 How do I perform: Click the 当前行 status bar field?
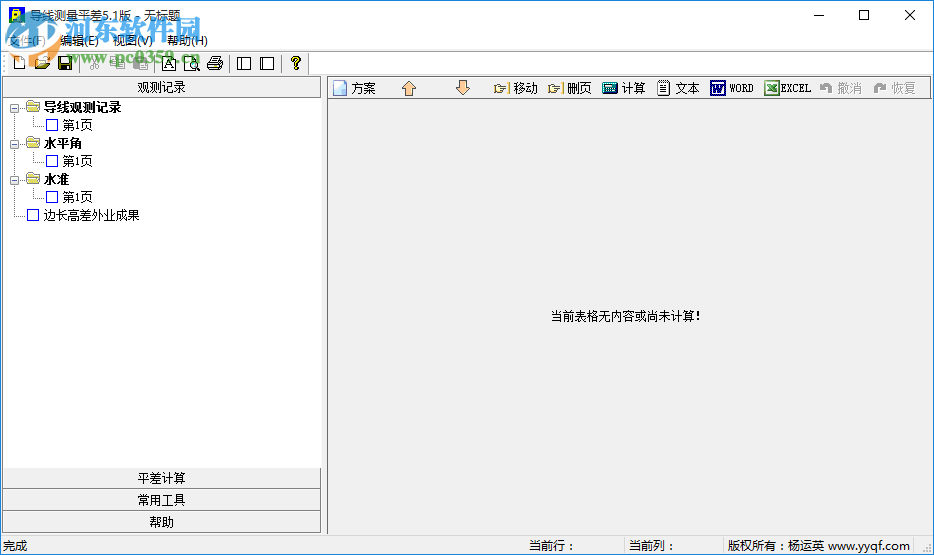(x=551, y=545)
